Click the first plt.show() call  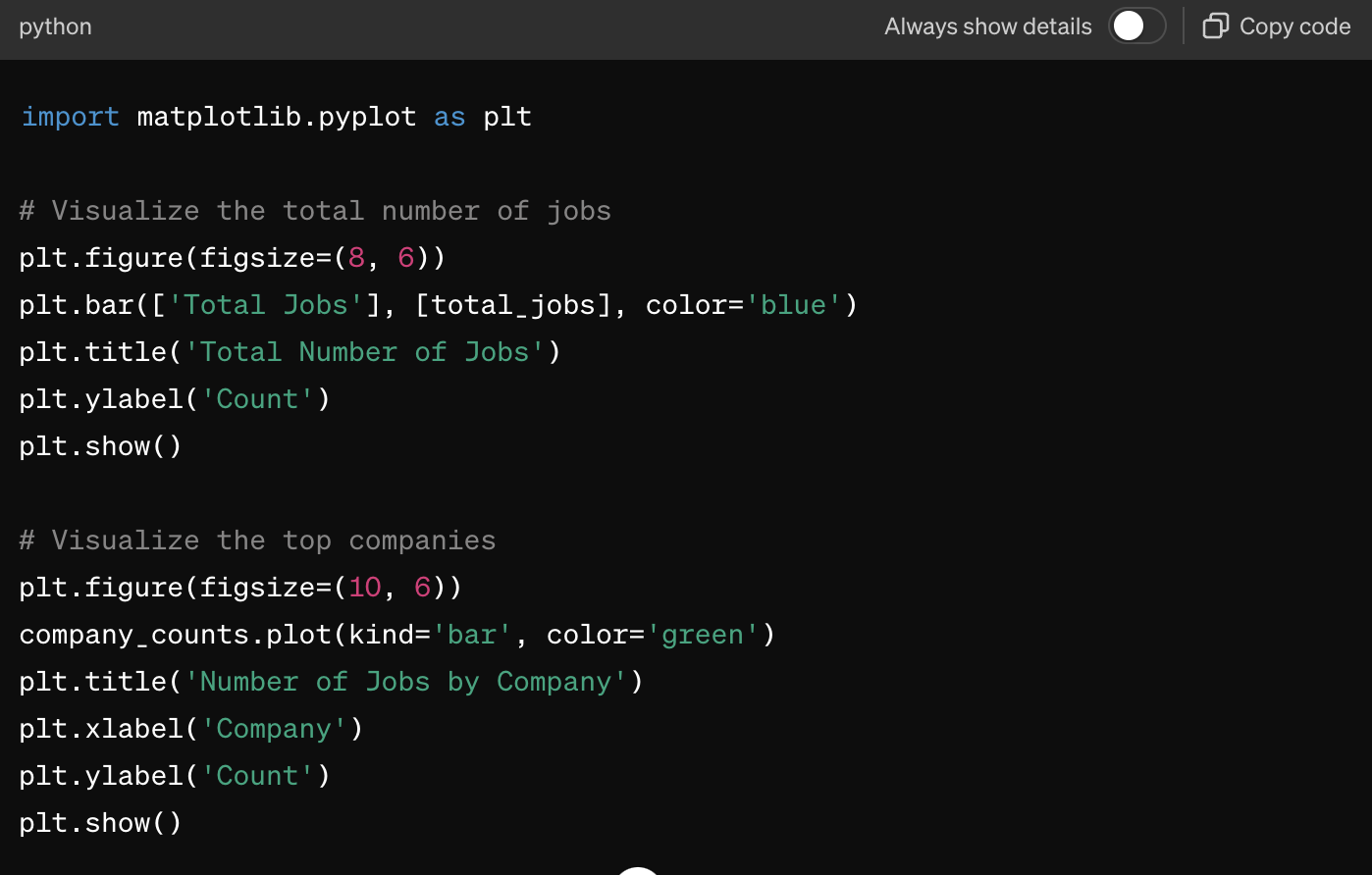tap(100, 446)
